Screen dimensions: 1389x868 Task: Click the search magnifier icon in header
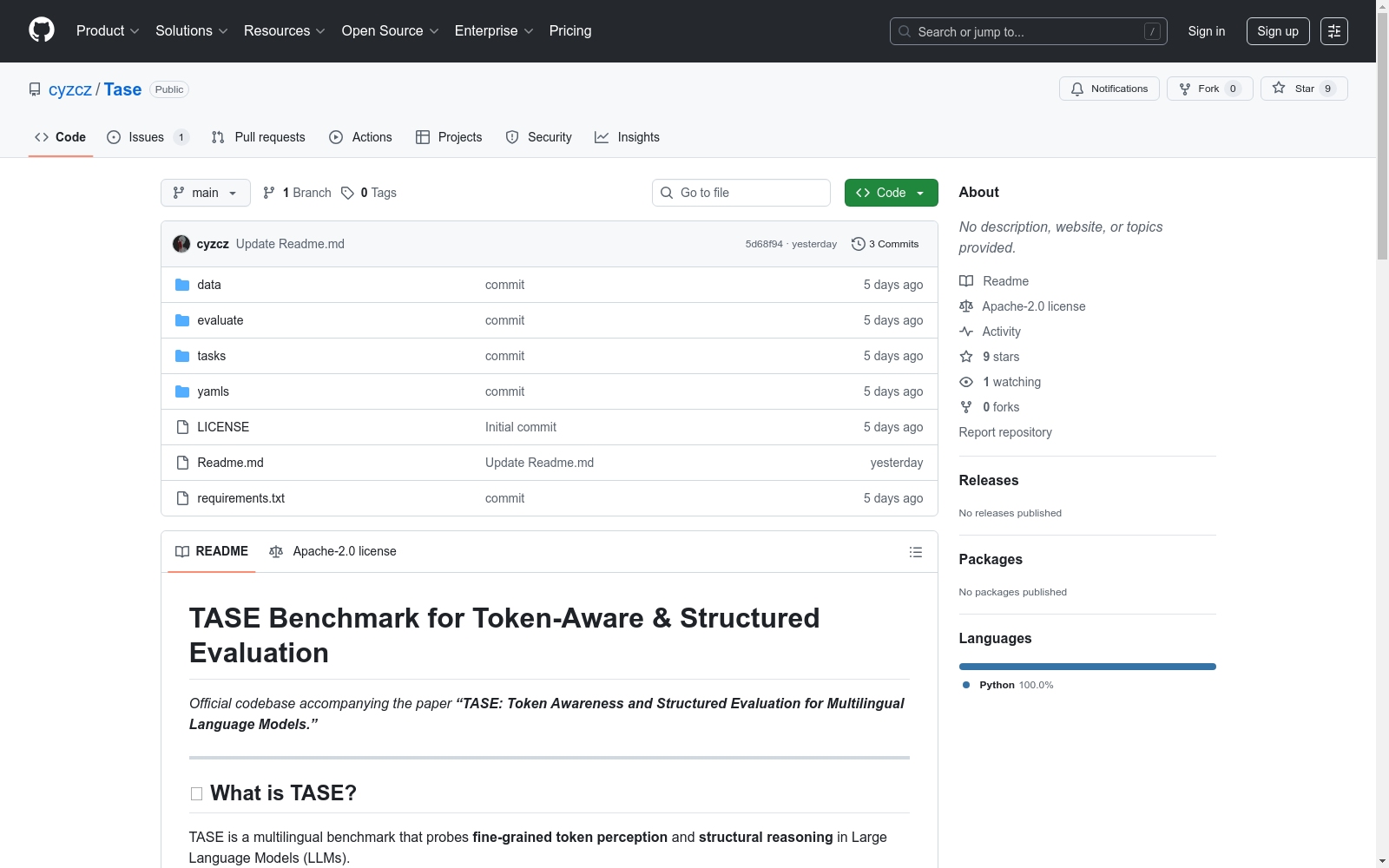pyautogui.click(x=905, y=31)
